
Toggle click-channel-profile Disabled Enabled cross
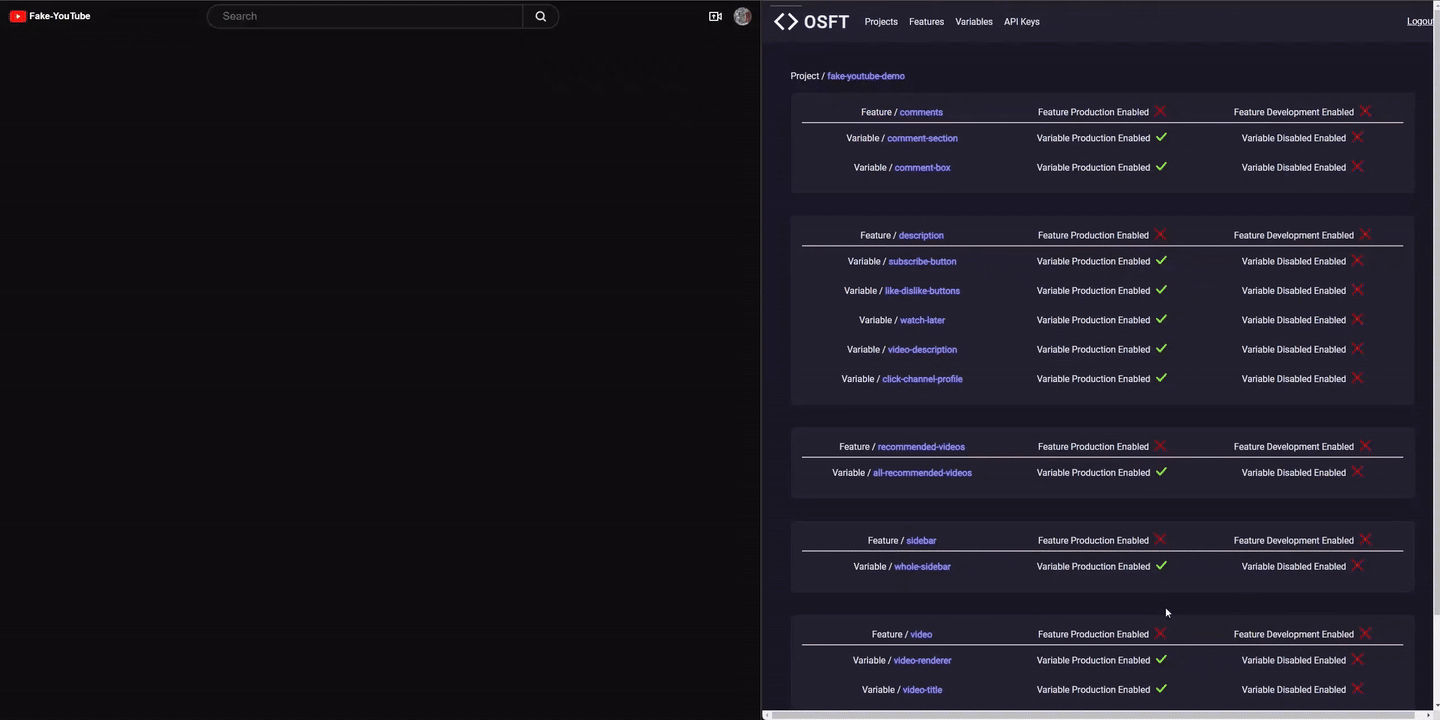[1357, 378]
